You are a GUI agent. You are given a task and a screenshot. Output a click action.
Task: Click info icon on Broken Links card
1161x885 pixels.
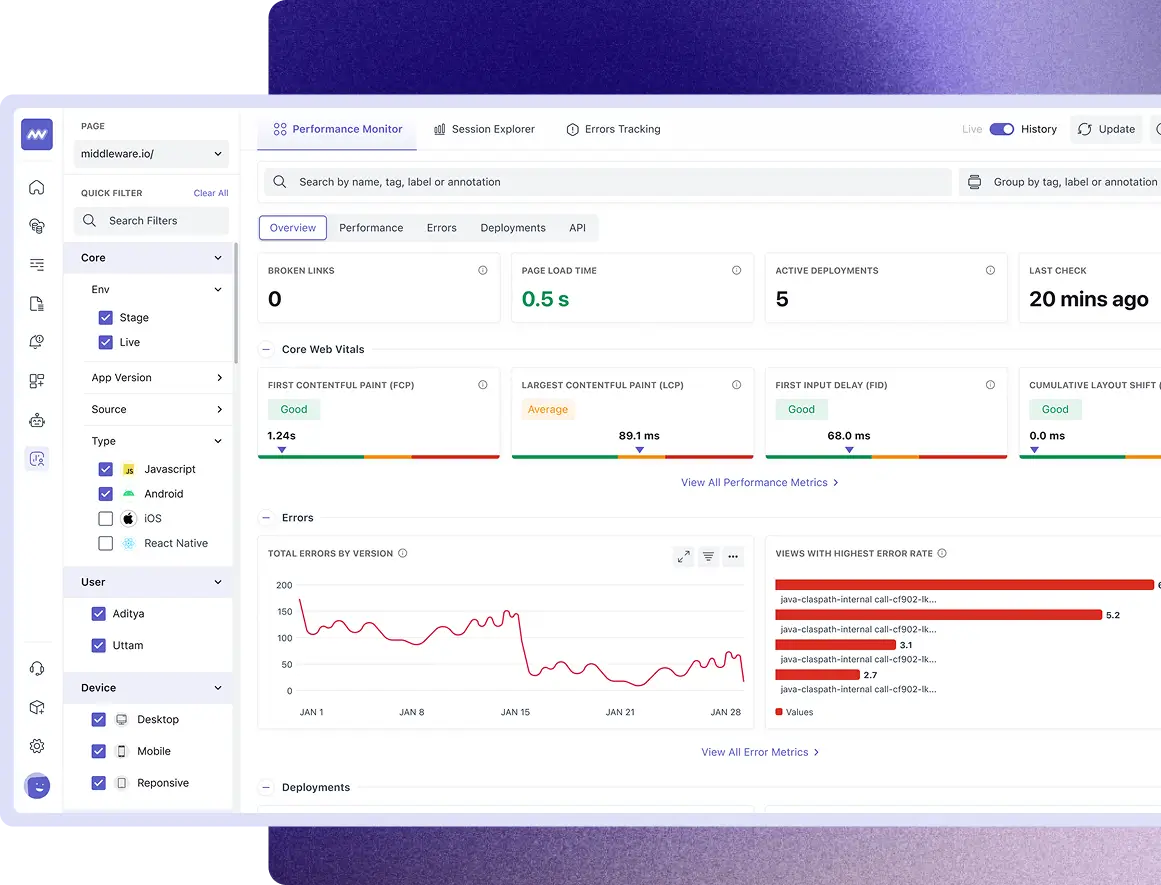pos(483,271)
